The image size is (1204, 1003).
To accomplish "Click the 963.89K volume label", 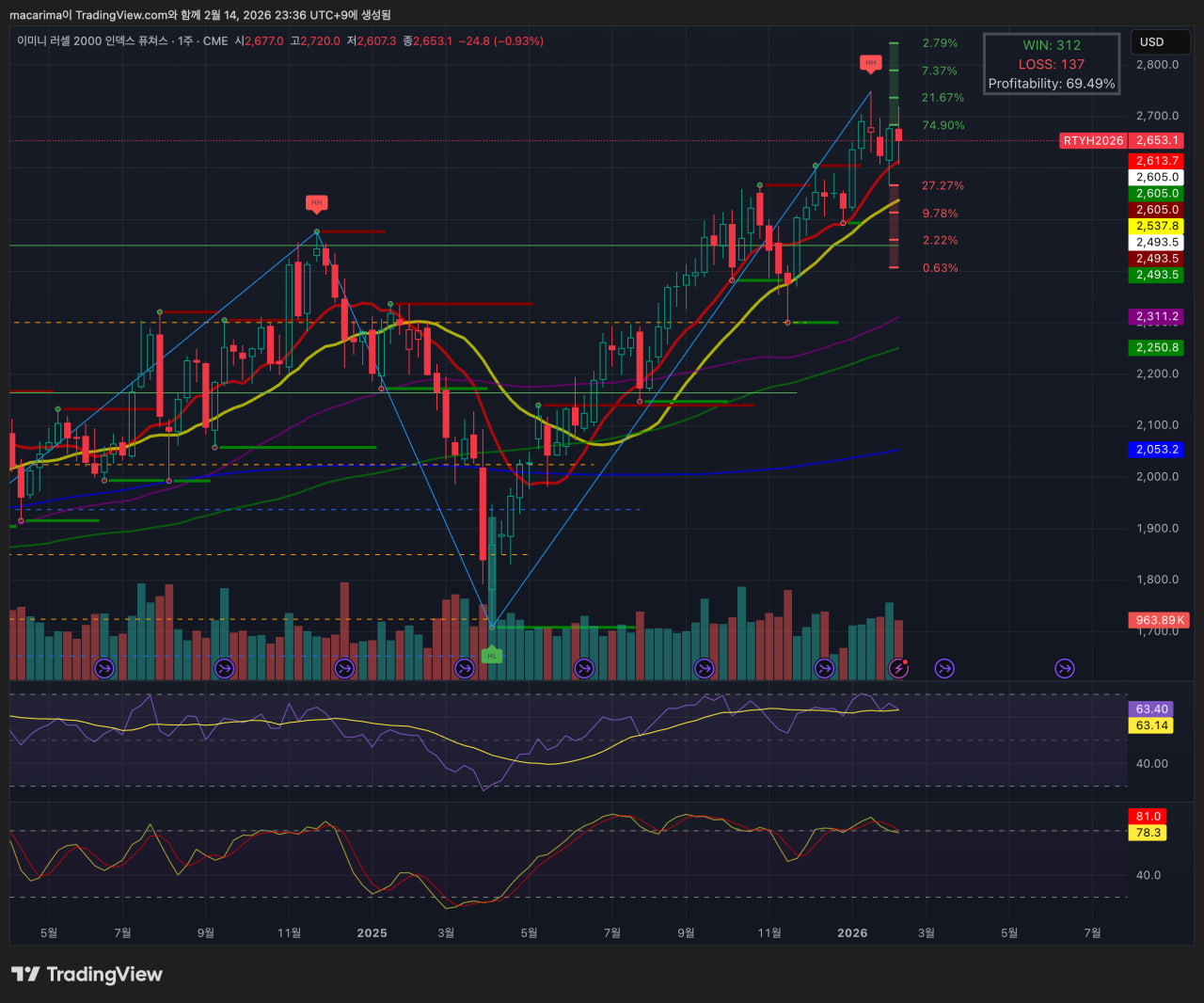I will (1160, 620).
